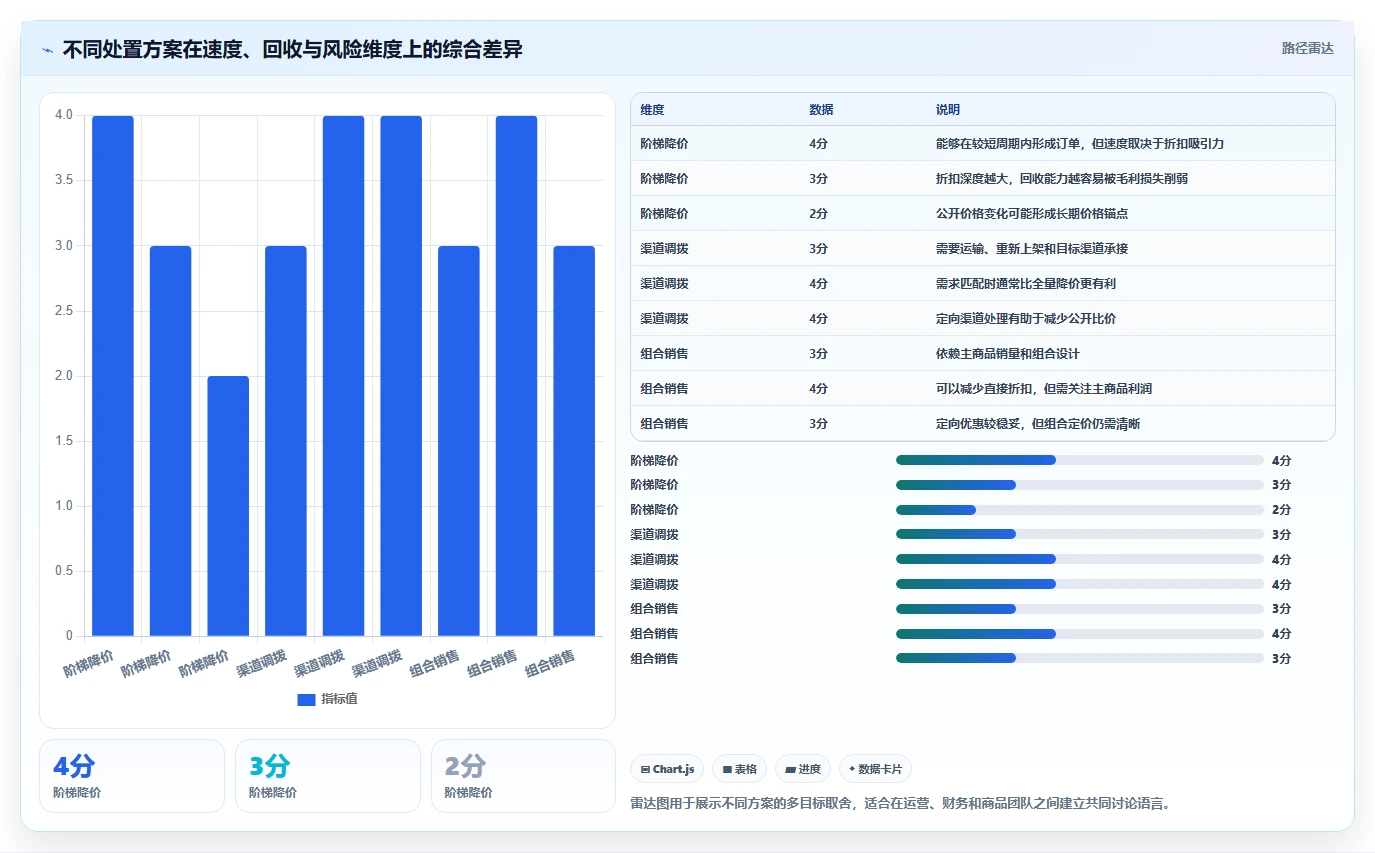This screenshot has width=1375, height=853.
Task: Select the 表格 tag chip
Action: (x=740, y=769)
